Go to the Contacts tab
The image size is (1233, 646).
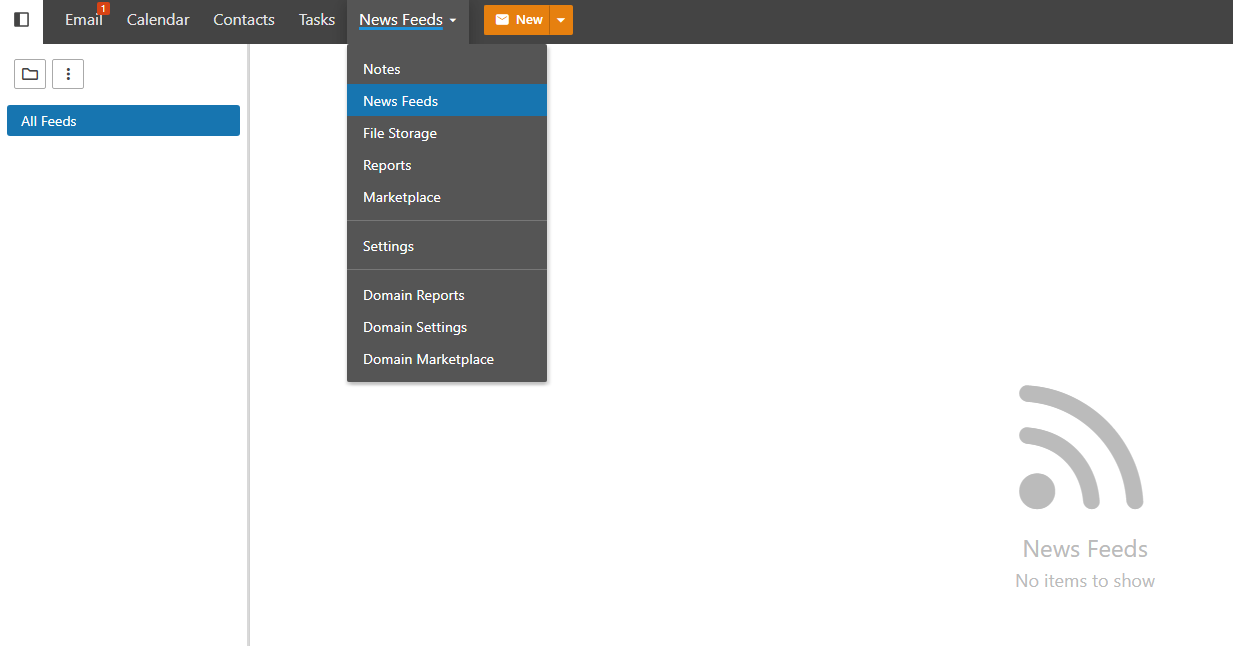coord(244,20)
